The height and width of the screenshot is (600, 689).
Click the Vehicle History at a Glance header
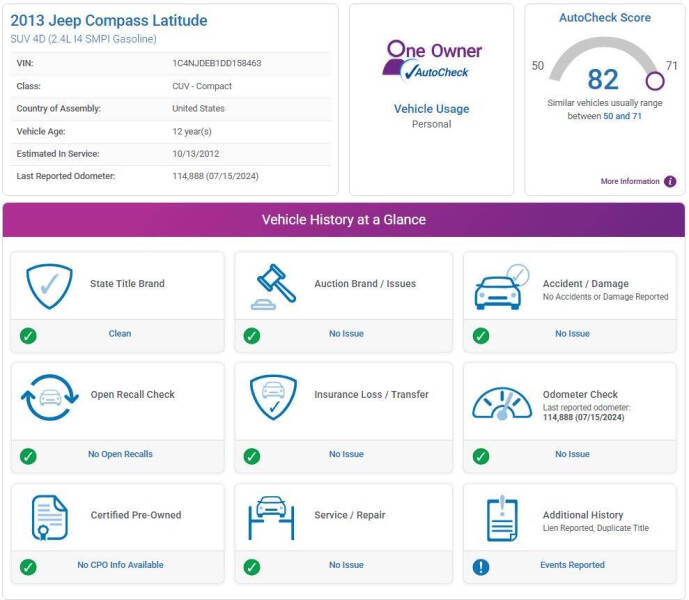tap(344, 220)
